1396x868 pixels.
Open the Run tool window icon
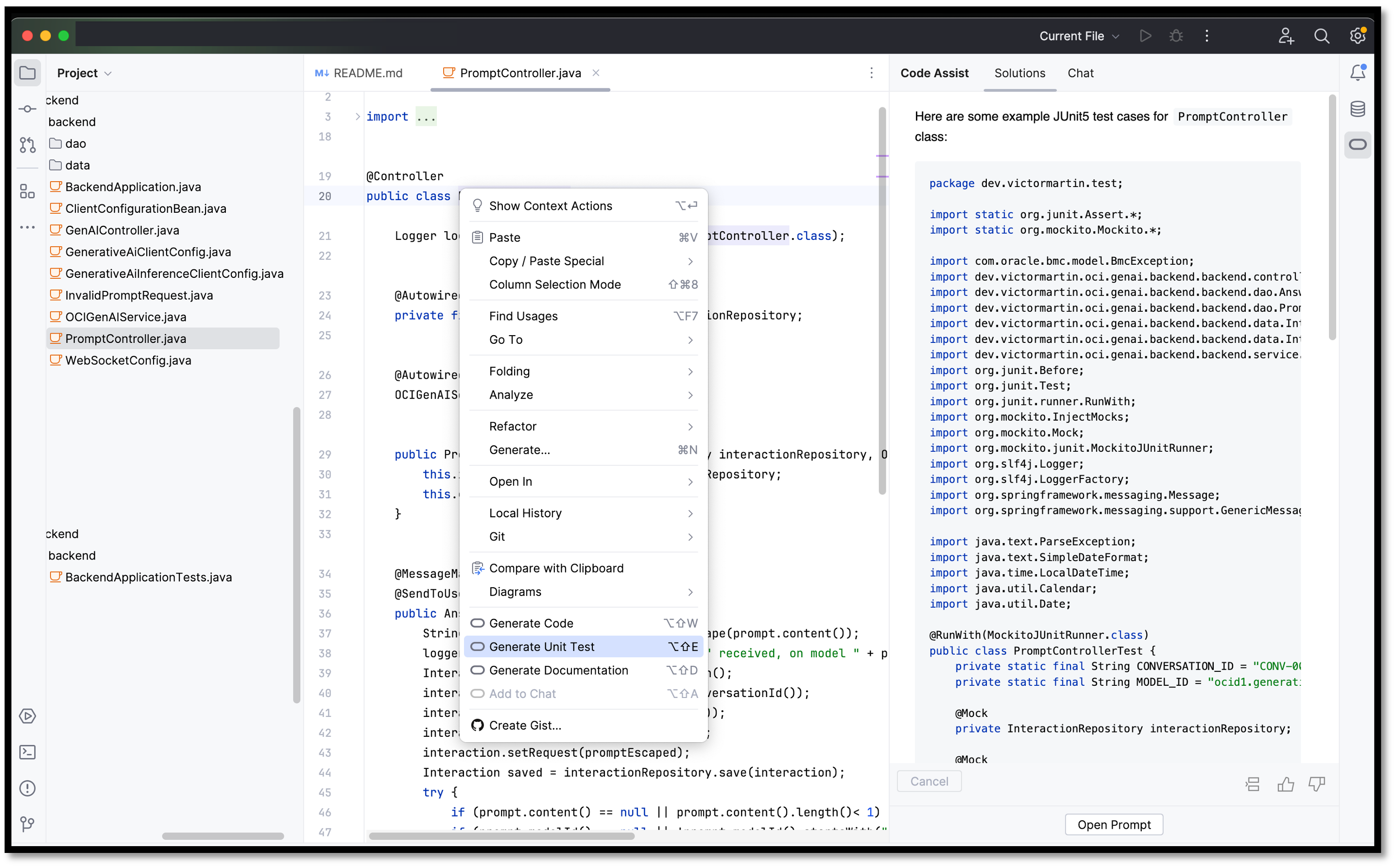[27, 716]
